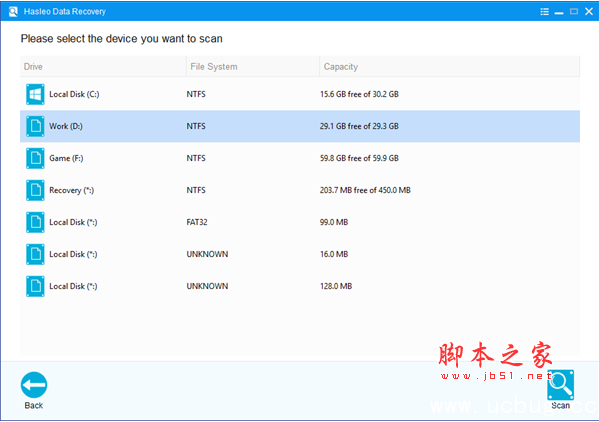Click the FAT32 file system cell
The image size is (599, 422).
pyautogui.click(x=197, y=222)
